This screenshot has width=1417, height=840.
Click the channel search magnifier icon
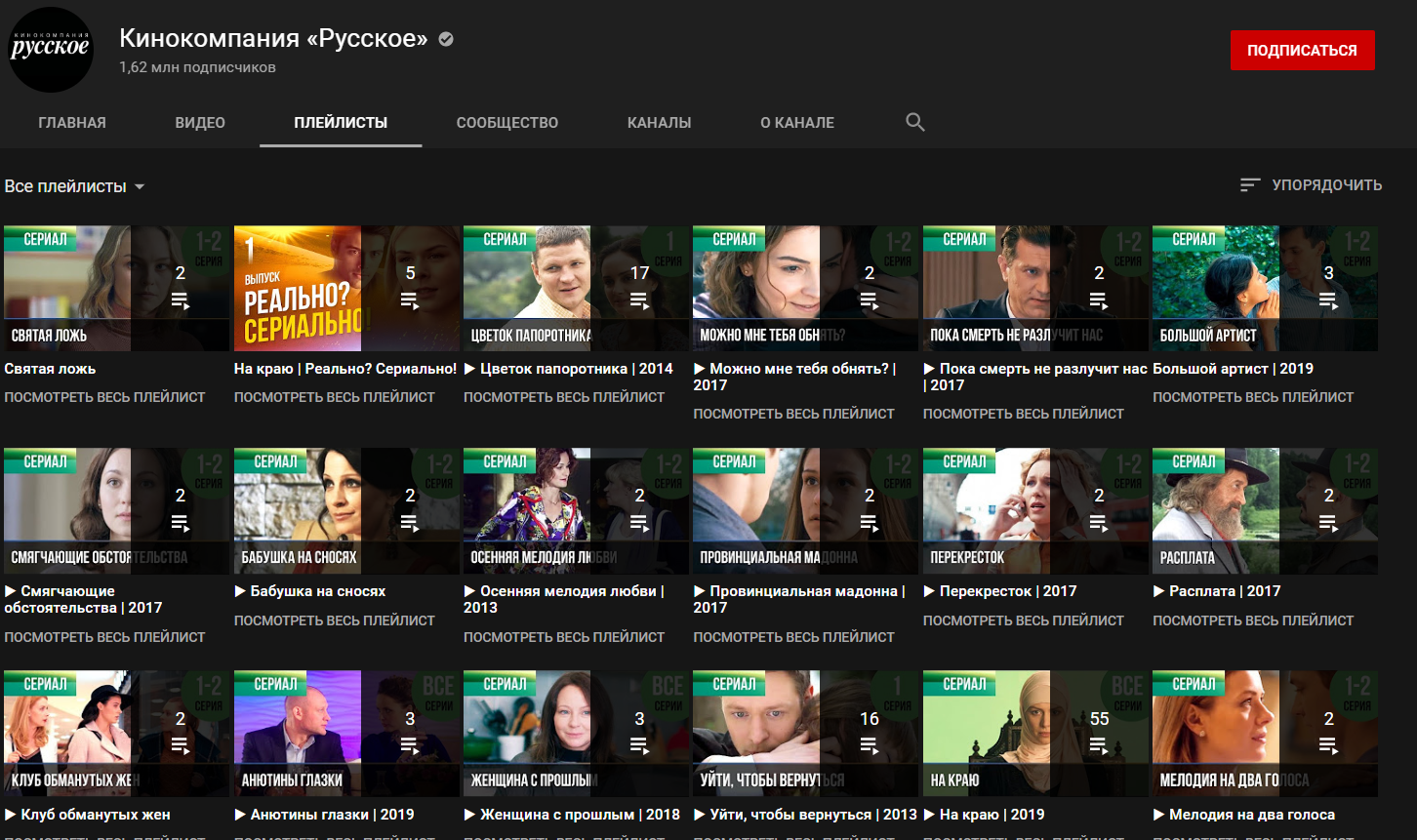point(914,122)
